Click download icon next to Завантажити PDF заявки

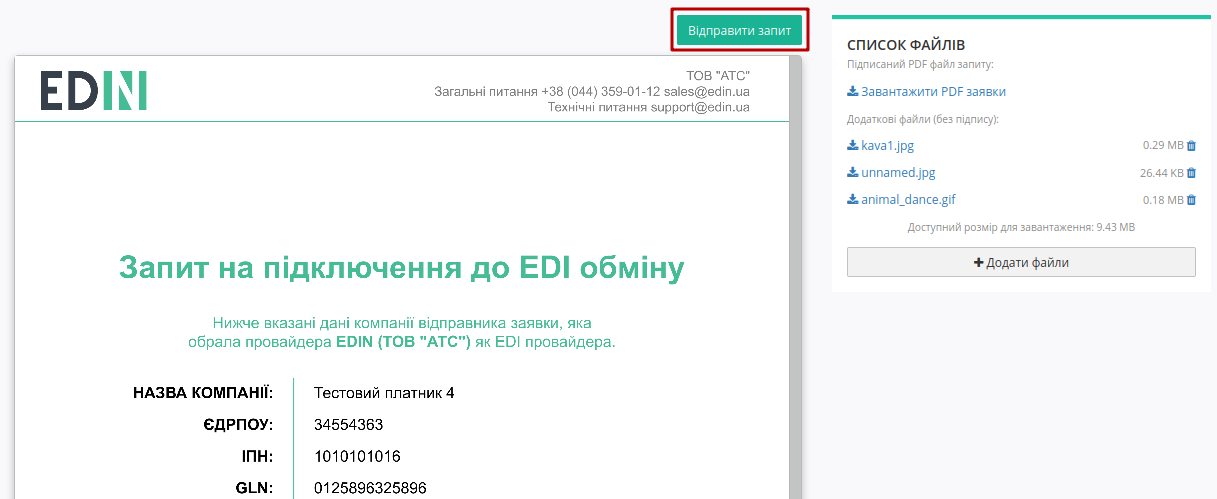coord(852,91)
